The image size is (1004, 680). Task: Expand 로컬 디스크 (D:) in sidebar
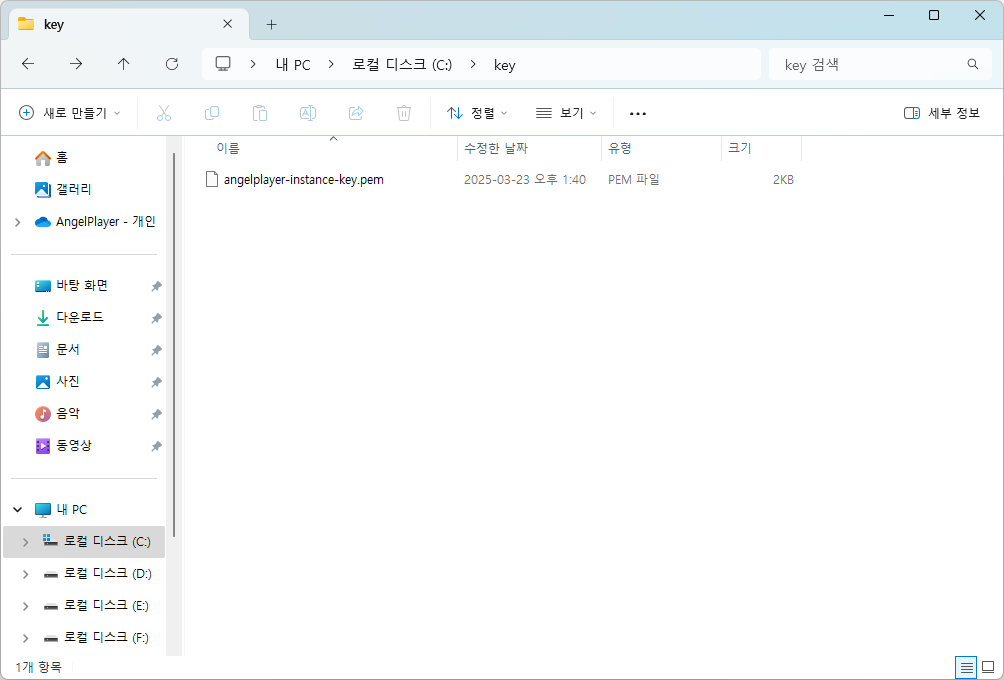(25, 574)
